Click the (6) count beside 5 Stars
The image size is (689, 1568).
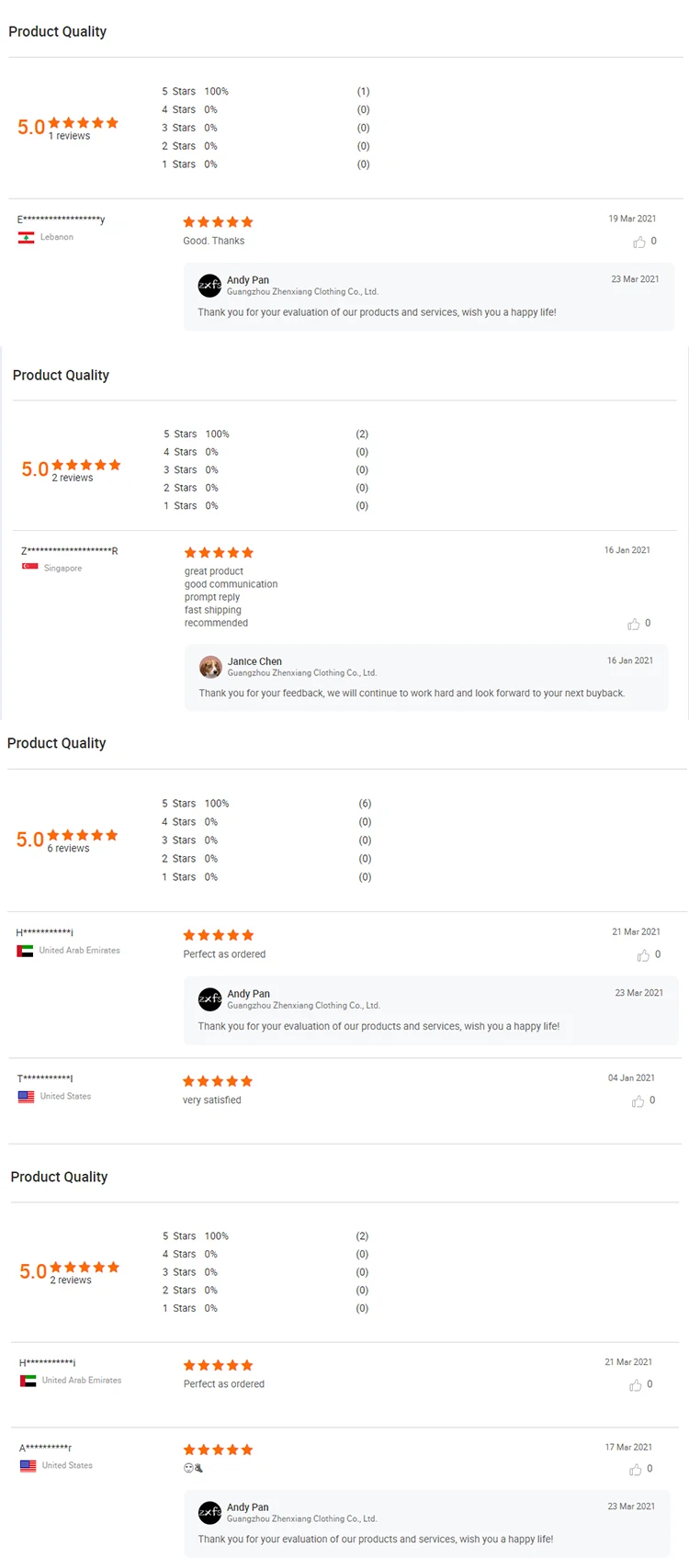tap(365, 804)
